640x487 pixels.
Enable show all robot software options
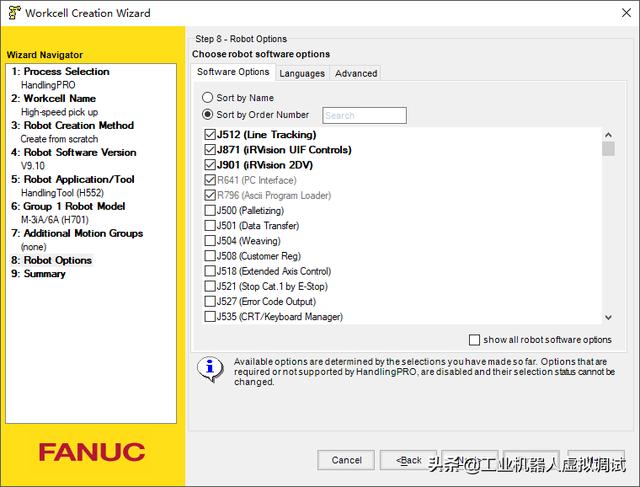click(474, 340)
